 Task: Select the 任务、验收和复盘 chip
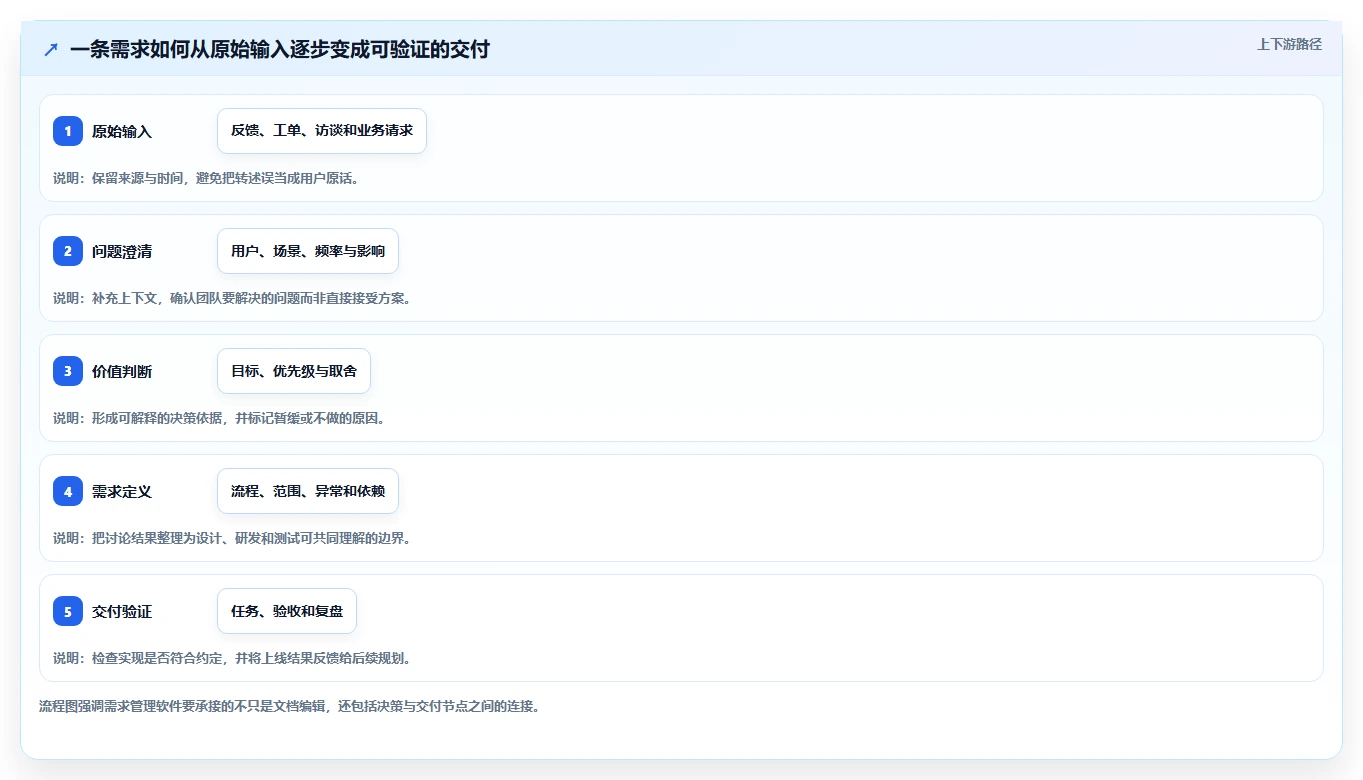287,611
